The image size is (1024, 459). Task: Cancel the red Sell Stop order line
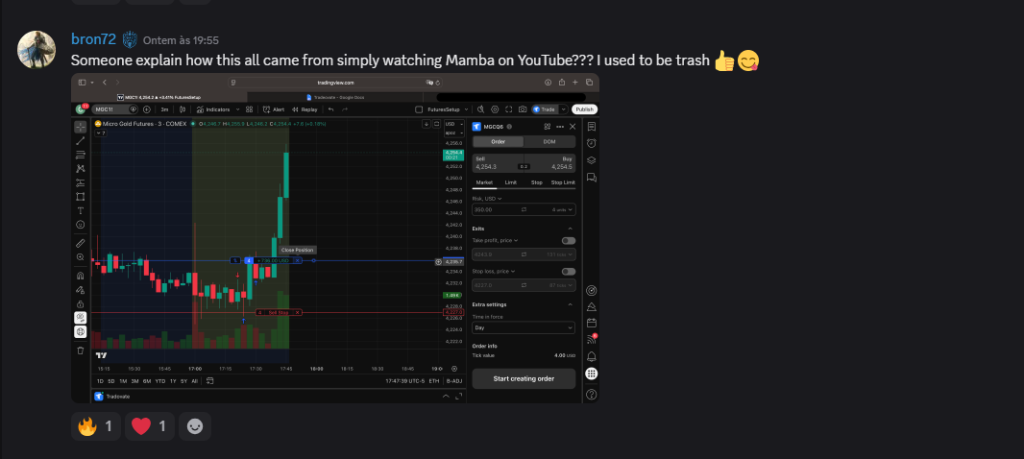[x=298, y=313]
